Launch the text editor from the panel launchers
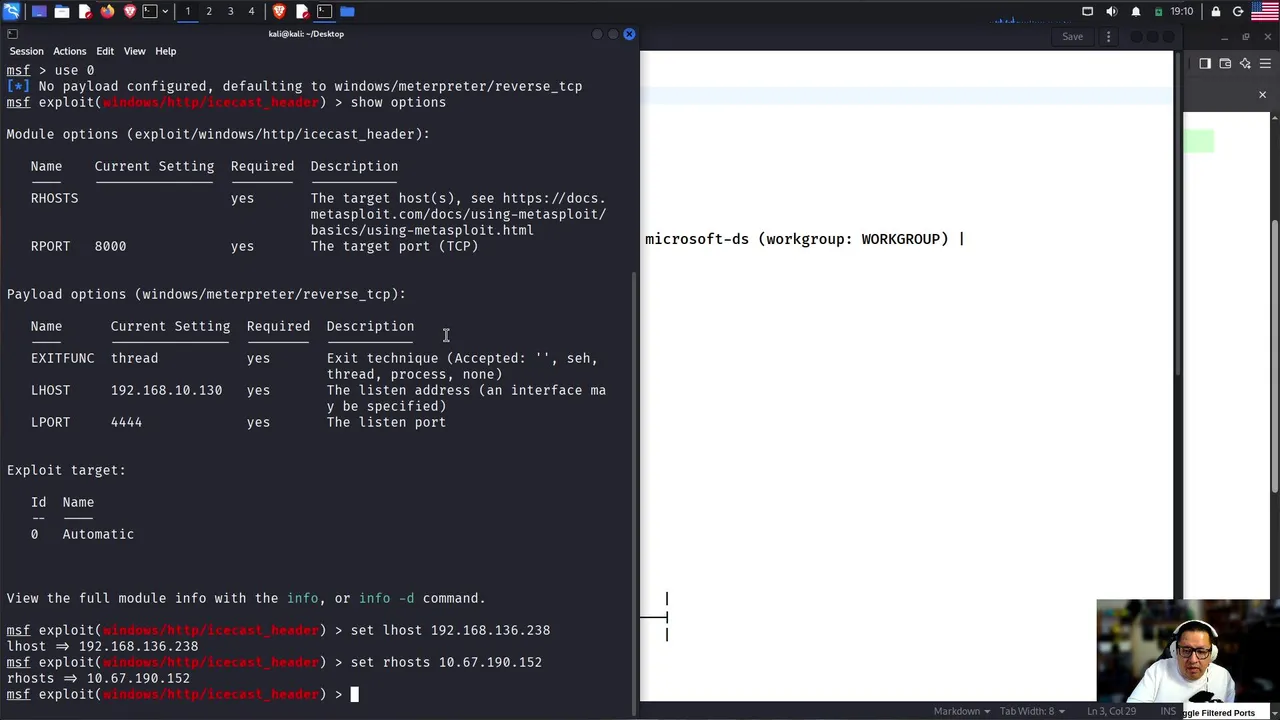1280x720 pixels. tap(85, 11)
